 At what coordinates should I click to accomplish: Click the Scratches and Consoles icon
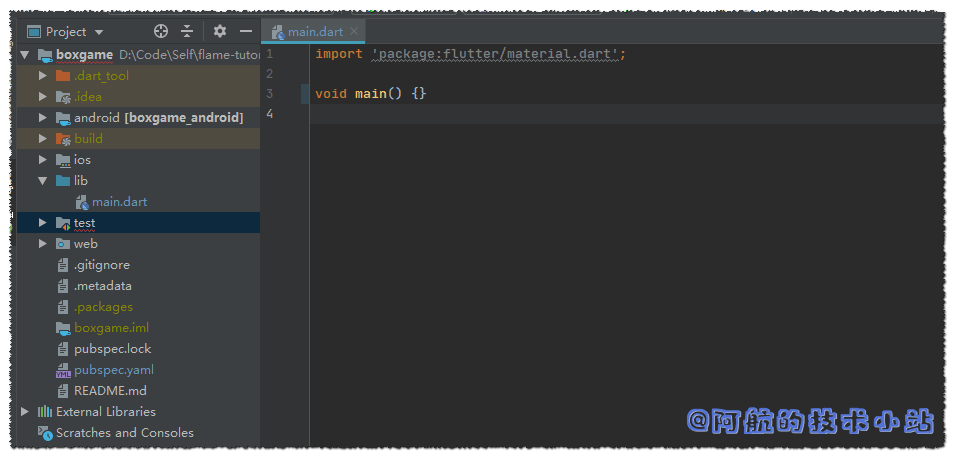pyautogui.click(x=45, y=433)
